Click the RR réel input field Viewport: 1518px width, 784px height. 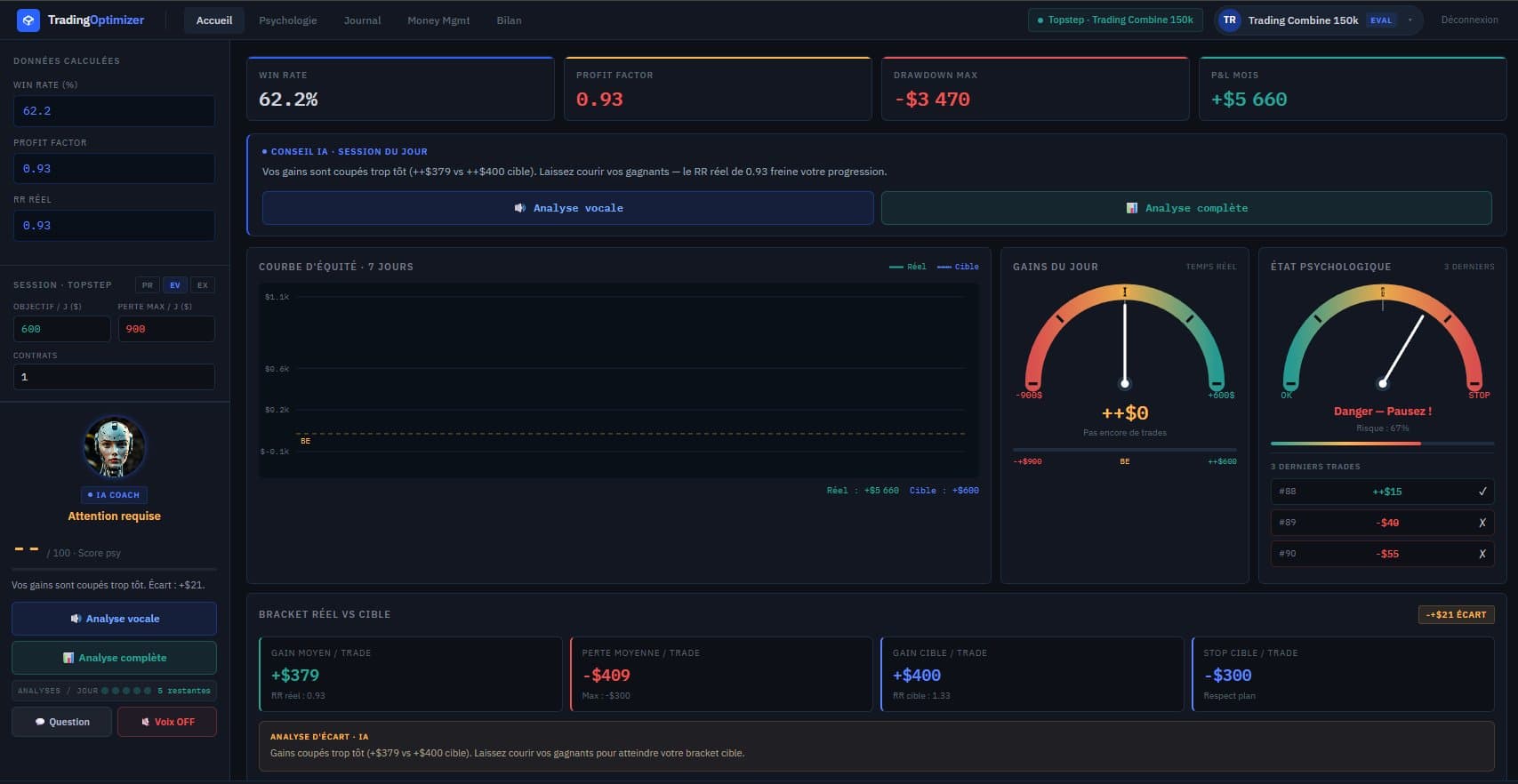click(x=114, y=225)
